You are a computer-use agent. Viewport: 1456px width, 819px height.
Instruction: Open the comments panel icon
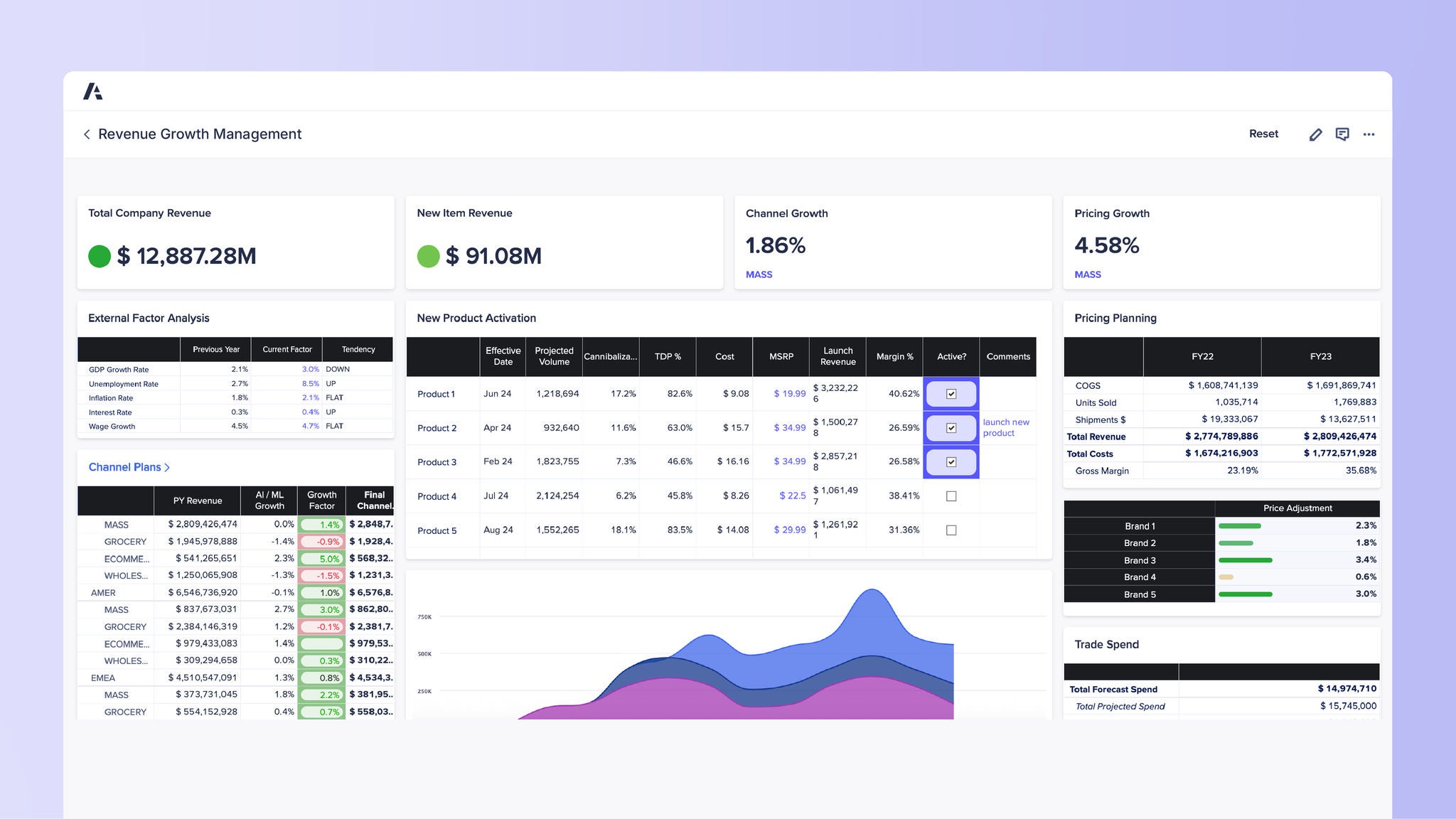1343,134
